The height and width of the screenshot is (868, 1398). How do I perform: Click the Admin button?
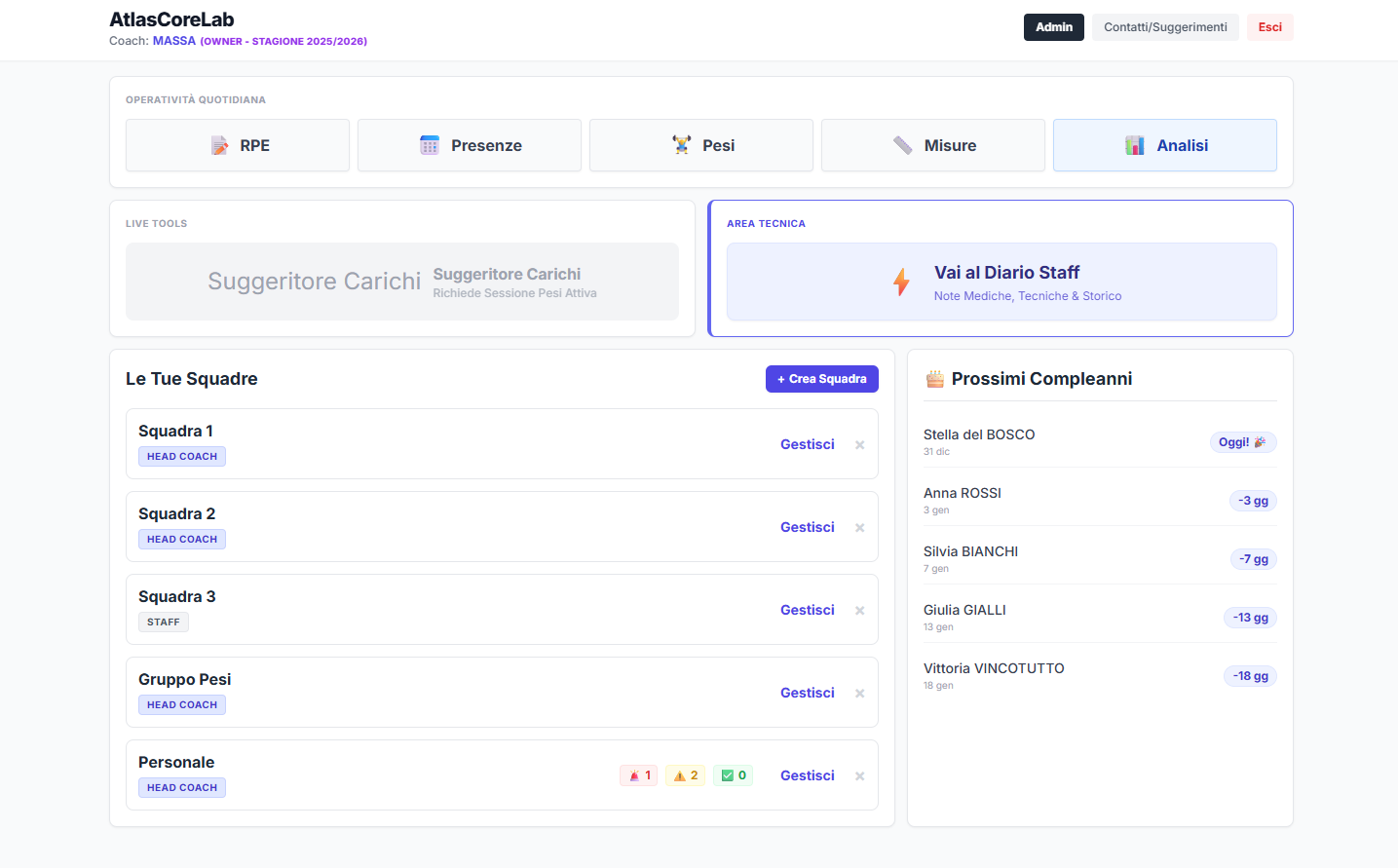click(x=1054, y=27)
